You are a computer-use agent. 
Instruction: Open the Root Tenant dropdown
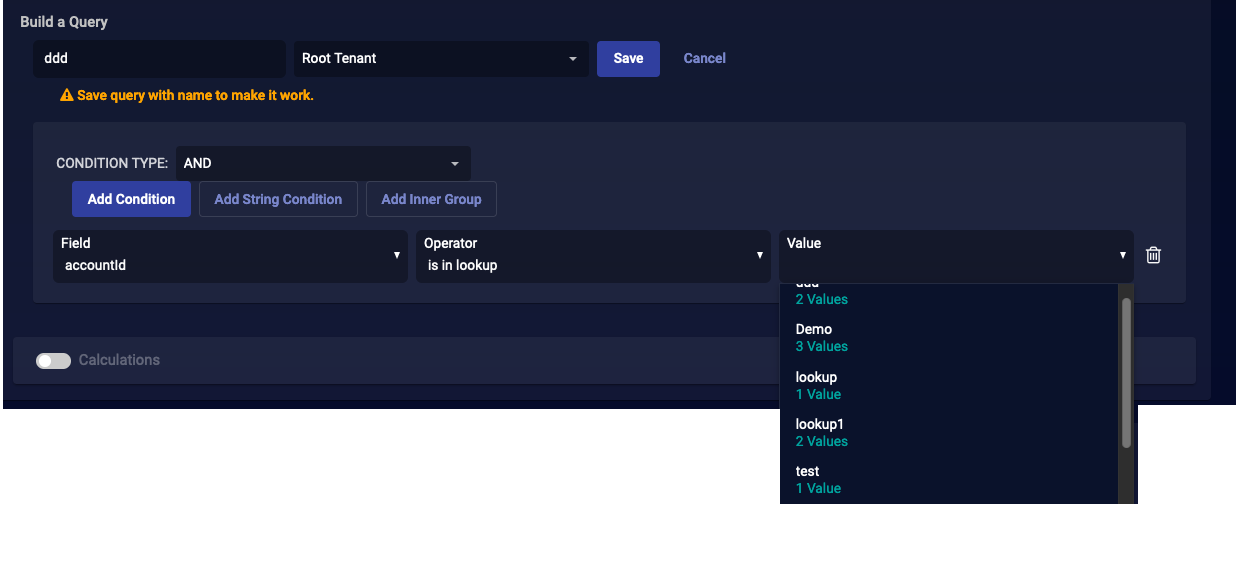point(440,59)
